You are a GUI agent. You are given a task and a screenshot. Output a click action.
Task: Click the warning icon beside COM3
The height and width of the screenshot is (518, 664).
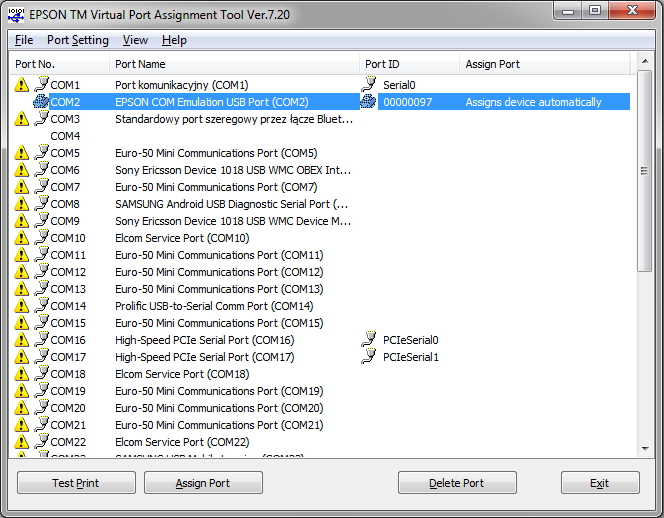tap(21, 119)
